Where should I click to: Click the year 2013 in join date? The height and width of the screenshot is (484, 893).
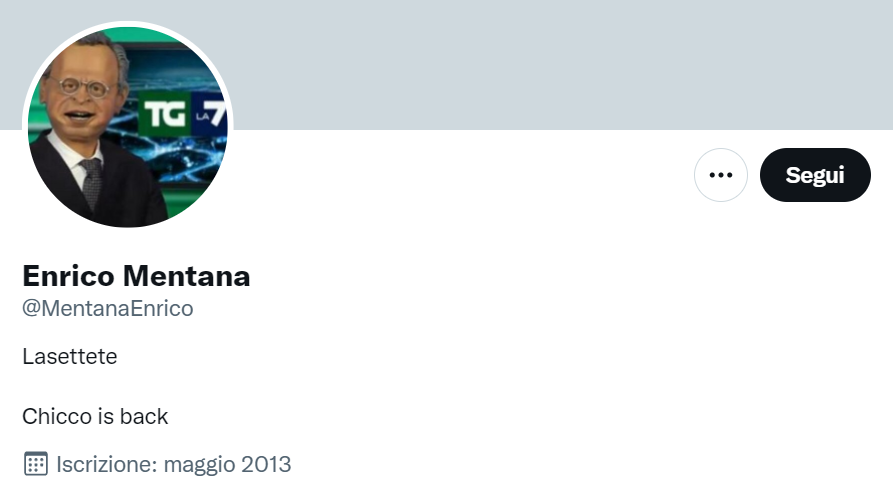tap(266, 464)
